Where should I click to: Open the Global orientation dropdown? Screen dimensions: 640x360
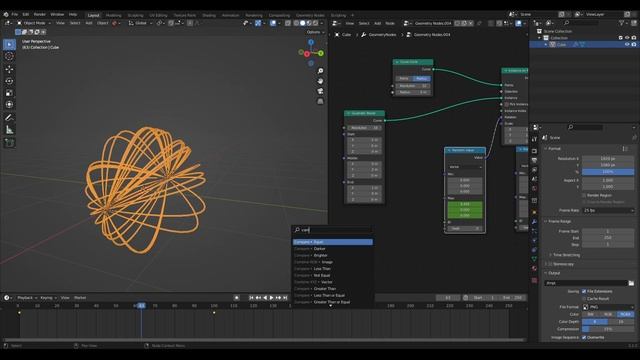coord(139,23)
